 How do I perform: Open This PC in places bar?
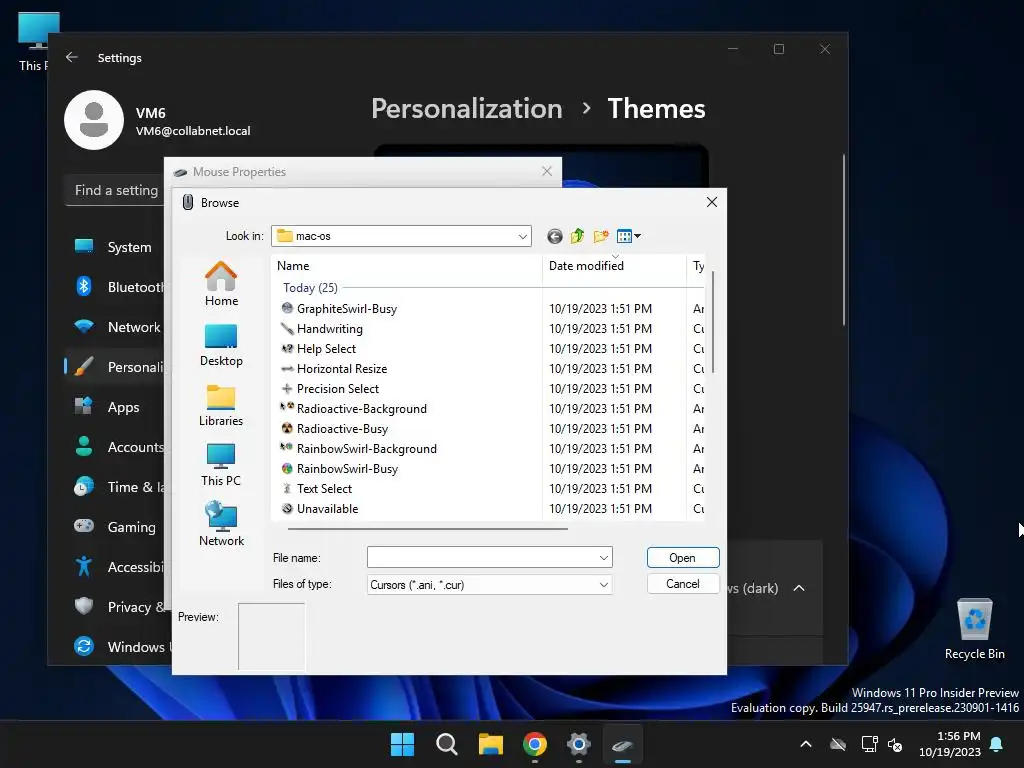221,465
